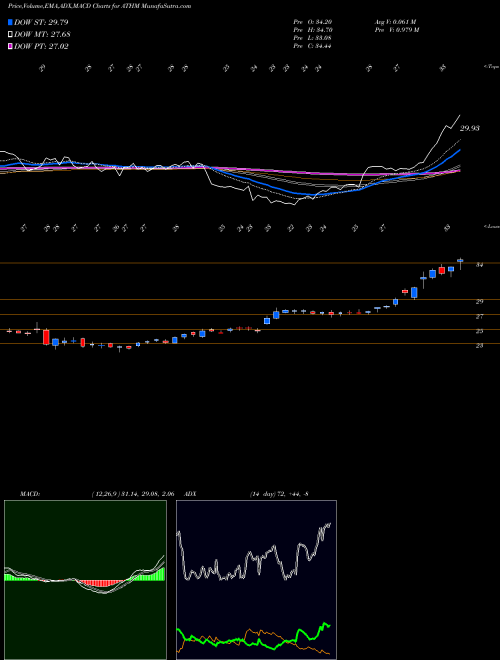
Task: Select the 'DOW MT: 27.68' legend text
Action: tap(42, 35)
